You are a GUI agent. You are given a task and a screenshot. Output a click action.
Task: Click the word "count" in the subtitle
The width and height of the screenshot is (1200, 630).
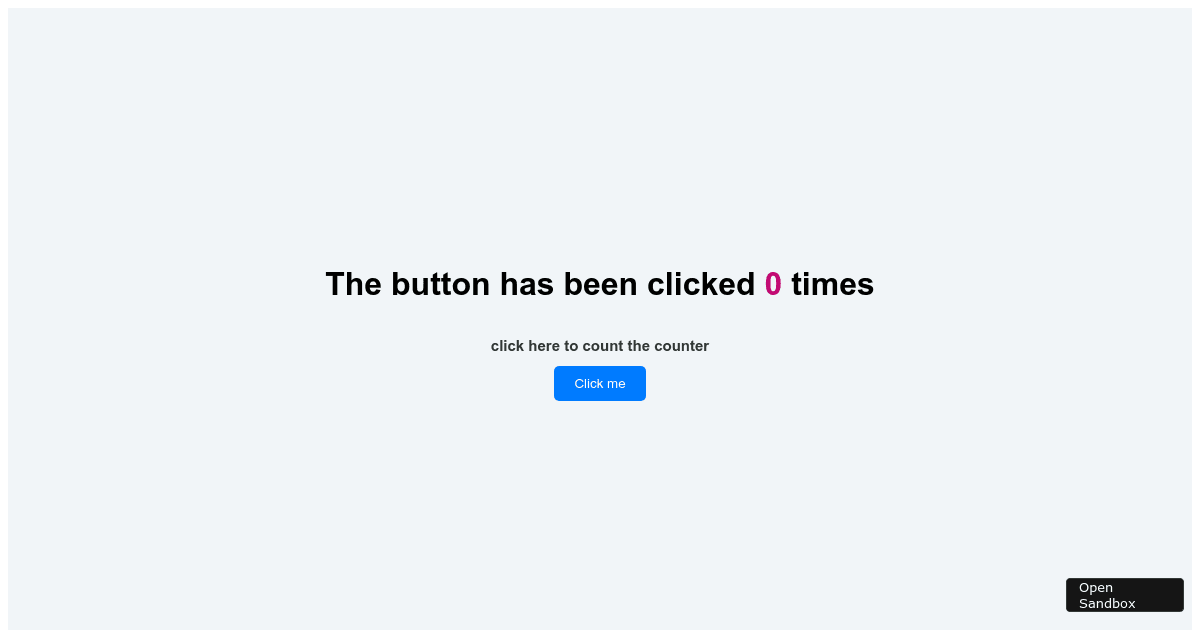click(x=603, y=346)
